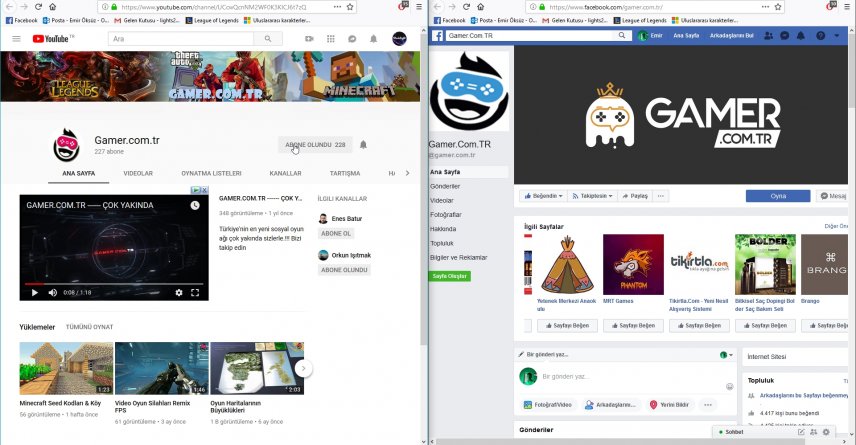Viewport: 856px width, 445px height.
Task: Open YouTube account avatar
Action: coord(399,39)
